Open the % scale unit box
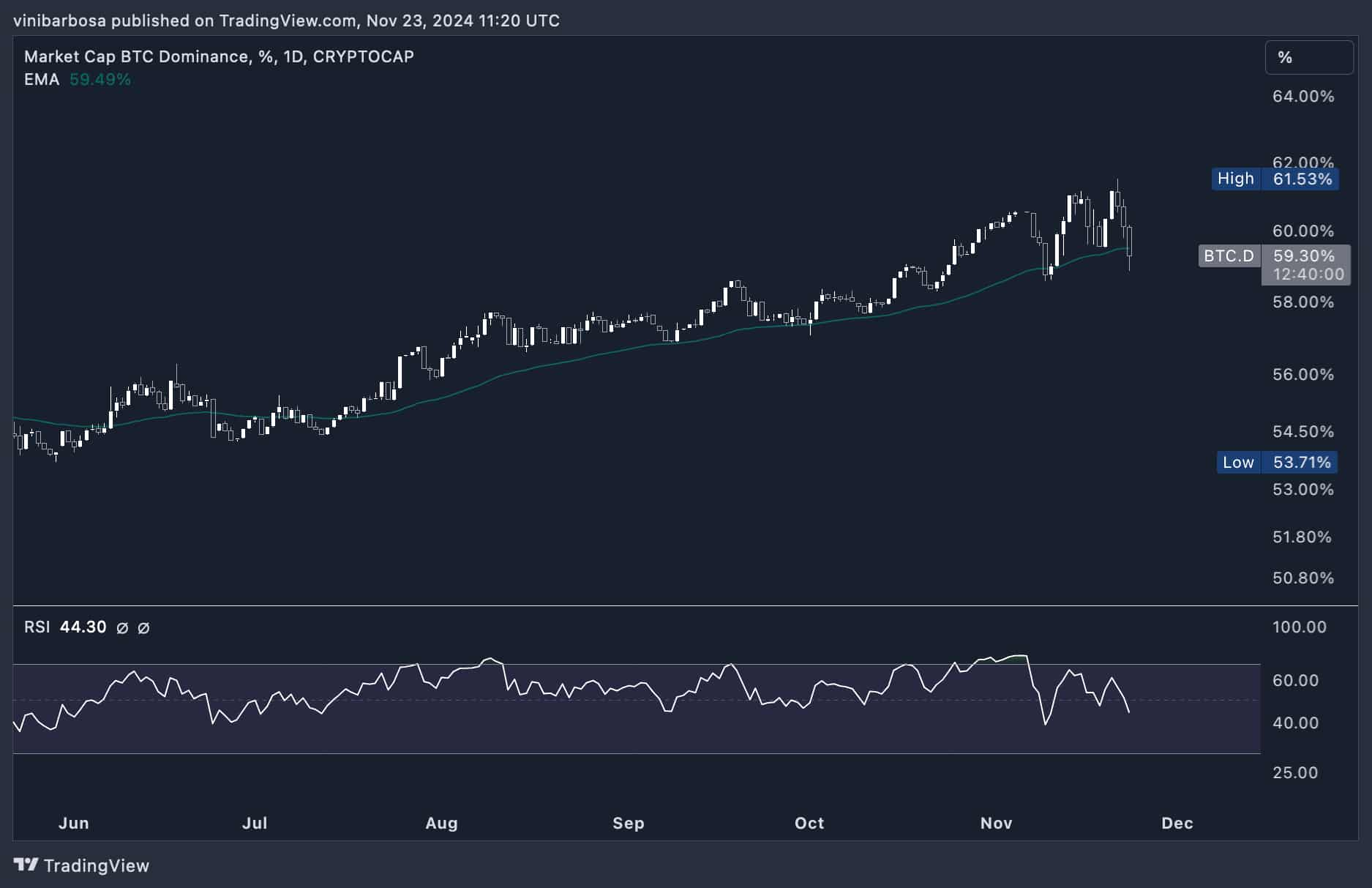1372x888 pixels. tap(1309, 57)
